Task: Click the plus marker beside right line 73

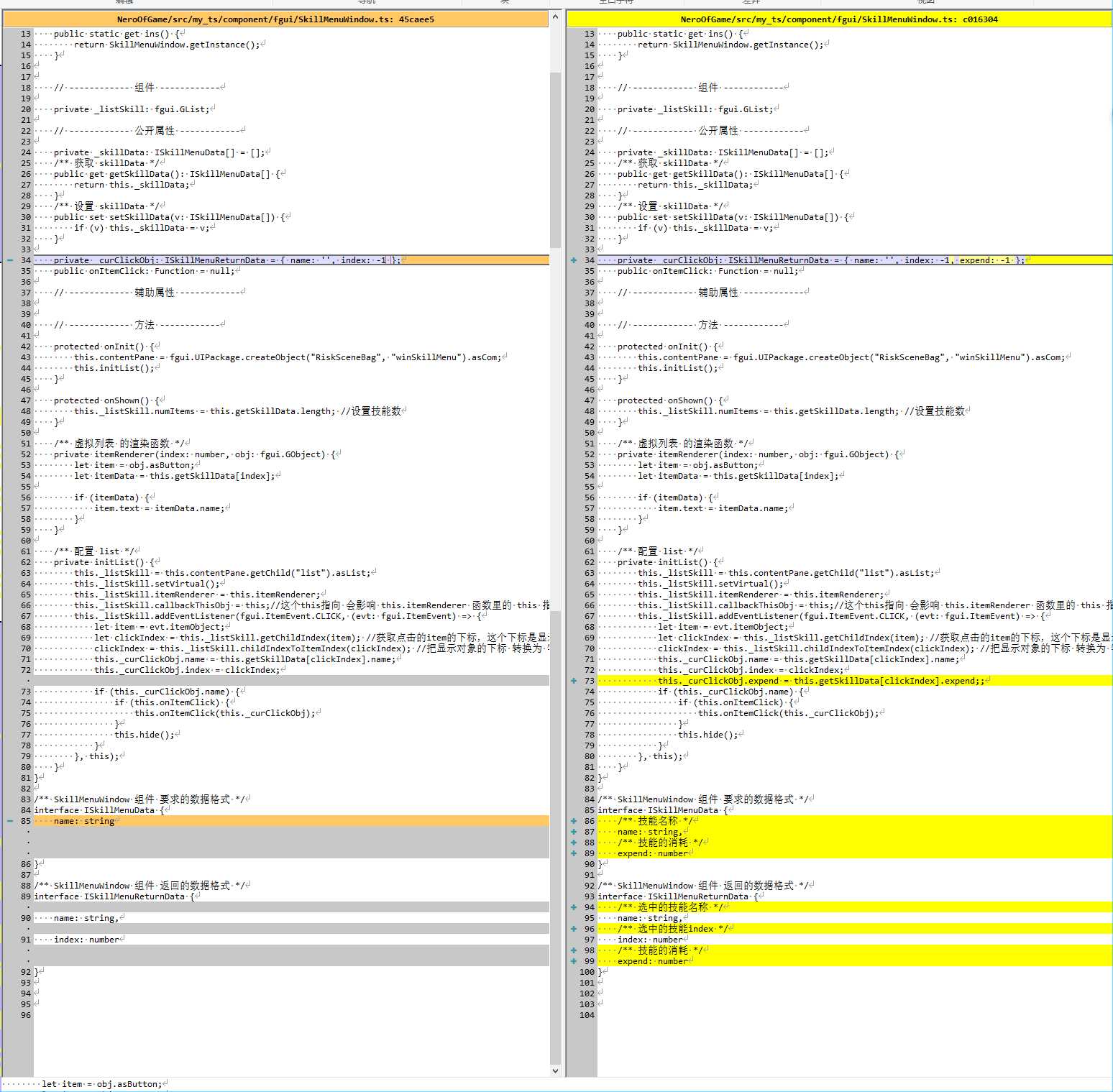Action: pos(574,681)
